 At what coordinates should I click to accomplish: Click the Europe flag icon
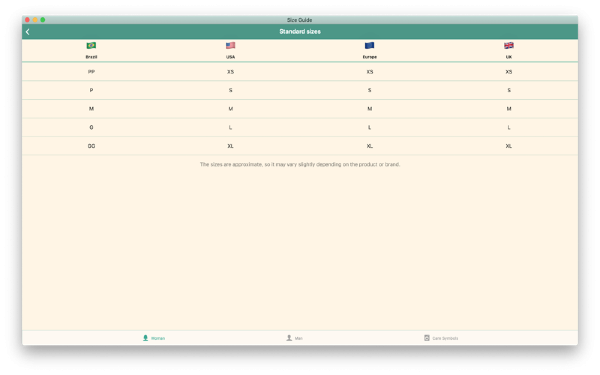tap(369, 46)
